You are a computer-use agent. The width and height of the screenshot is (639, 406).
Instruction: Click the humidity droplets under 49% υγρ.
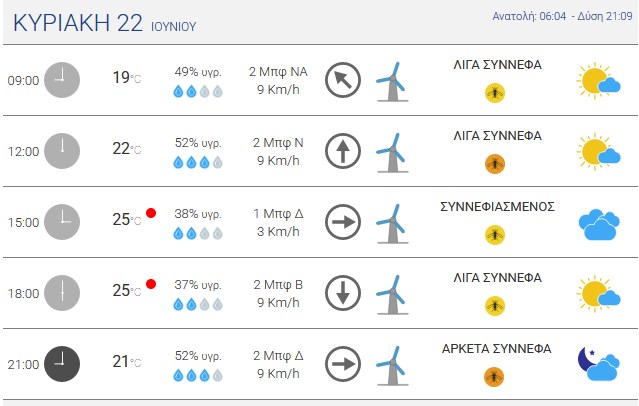[198, 91]
